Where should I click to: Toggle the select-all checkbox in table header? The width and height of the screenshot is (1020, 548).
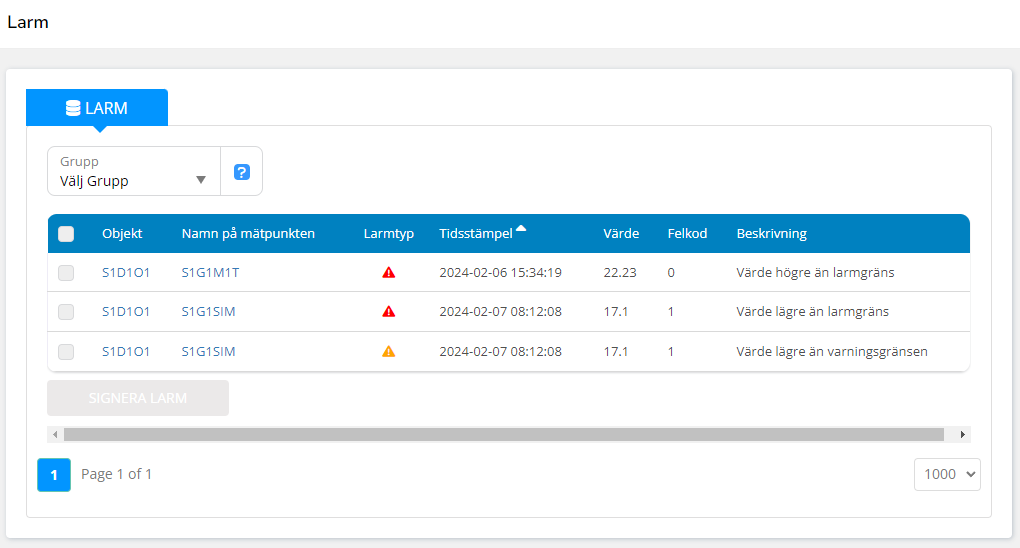(66, 234)
